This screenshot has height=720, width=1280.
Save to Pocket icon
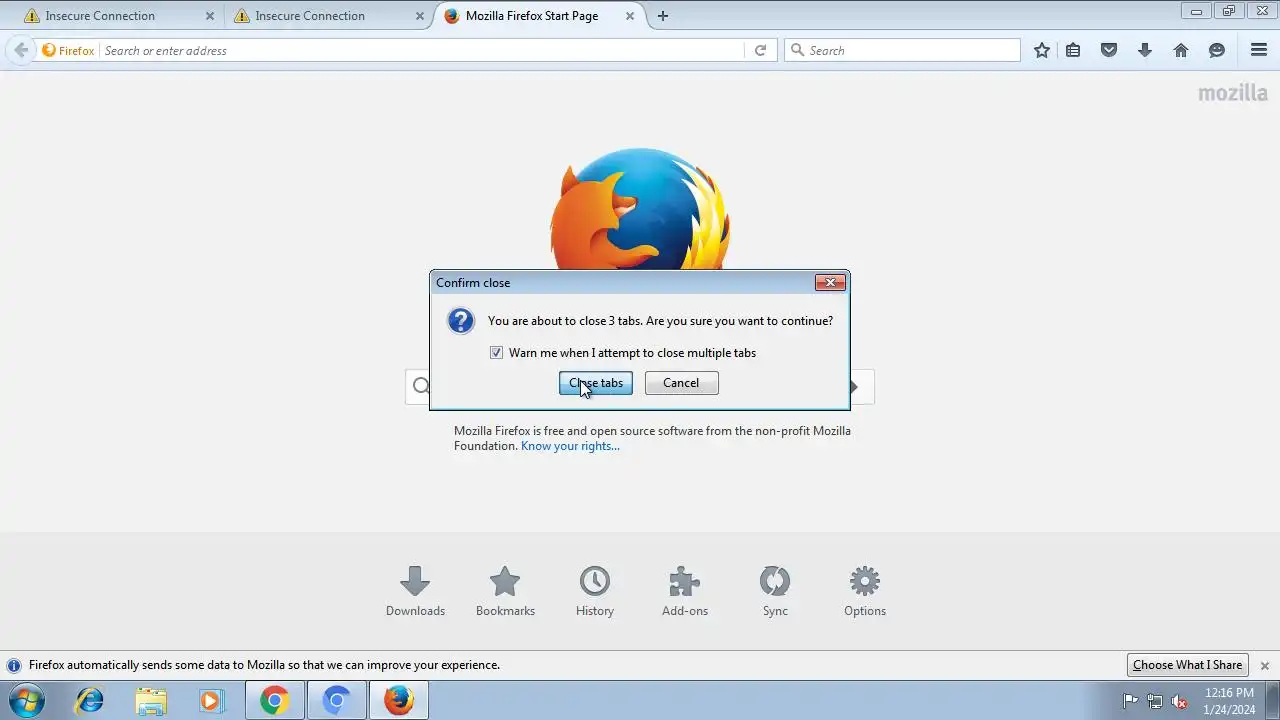pyautogui.click(x=1109, y=50)
